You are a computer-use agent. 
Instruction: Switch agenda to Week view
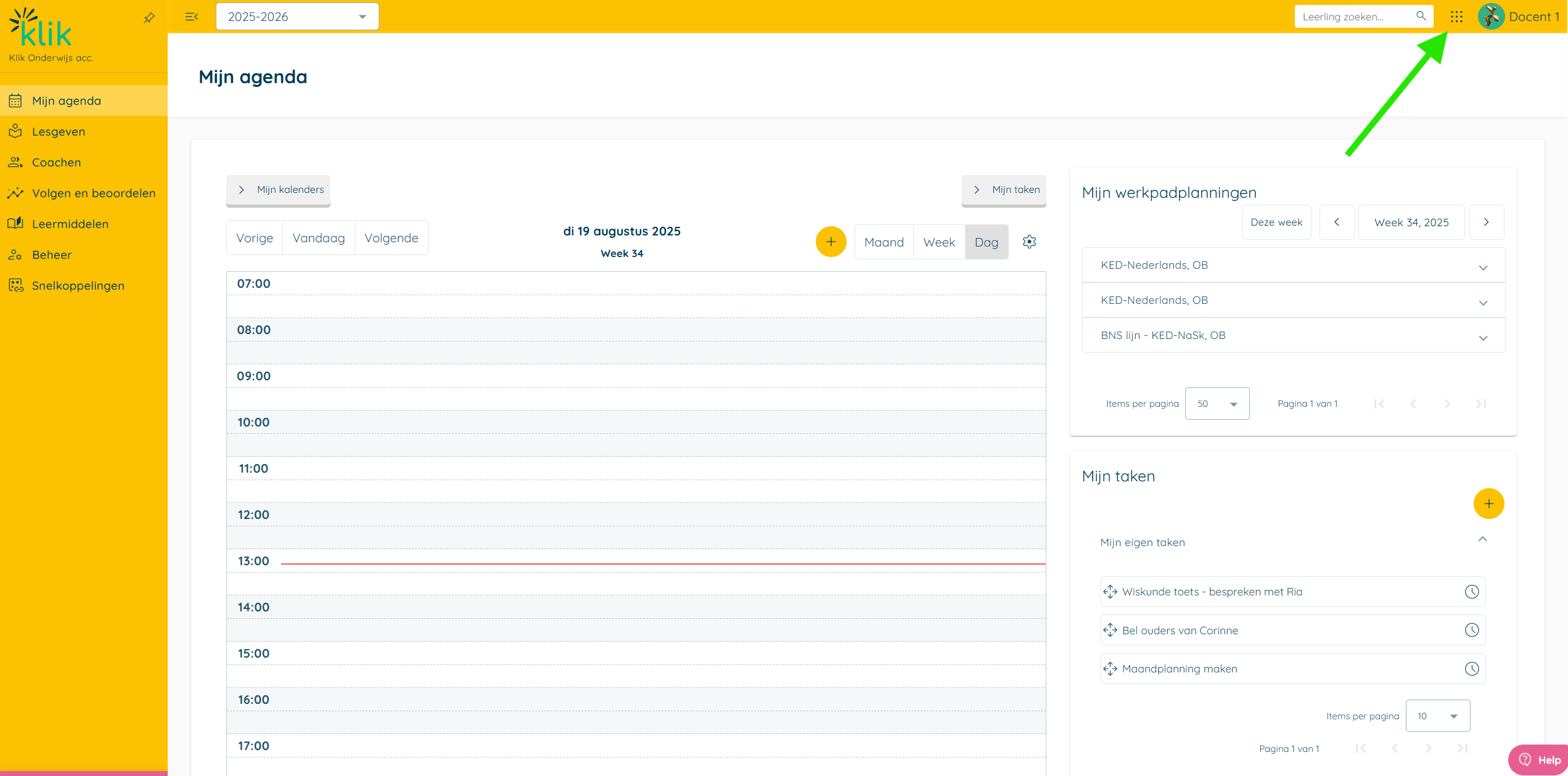[x=938, y=242]
